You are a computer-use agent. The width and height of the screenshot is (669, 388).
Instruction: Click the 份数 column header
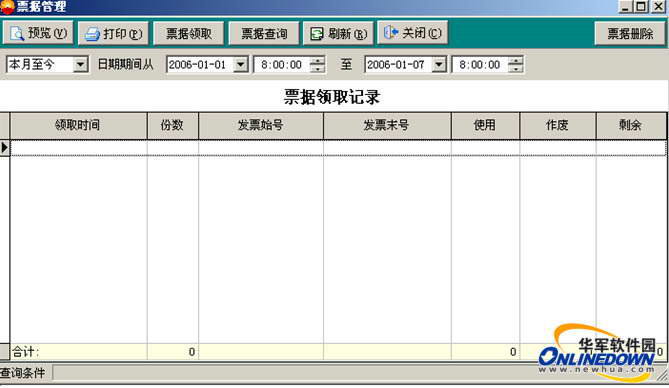tap(173, 125)
